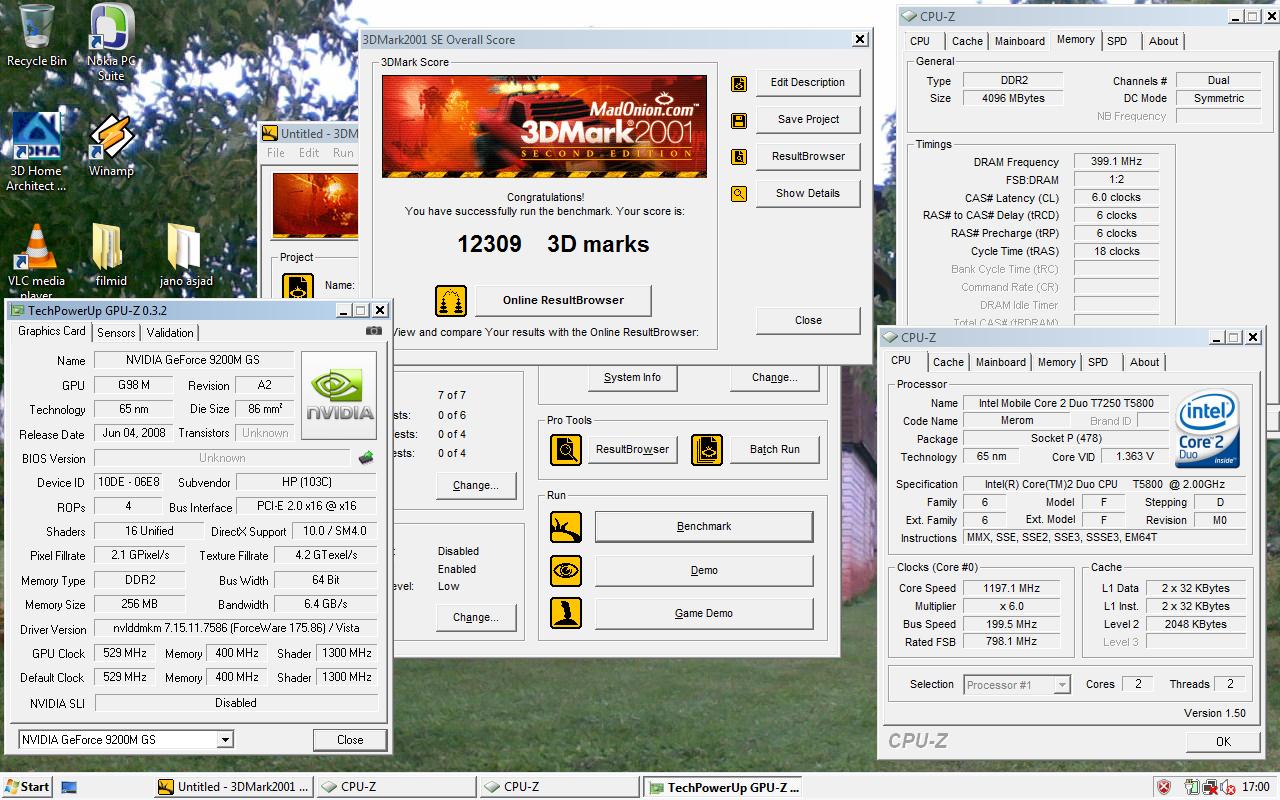Click the Project icon in 3DMark window
Viewport: 1280px width, 800px height.
pos(297,288)
